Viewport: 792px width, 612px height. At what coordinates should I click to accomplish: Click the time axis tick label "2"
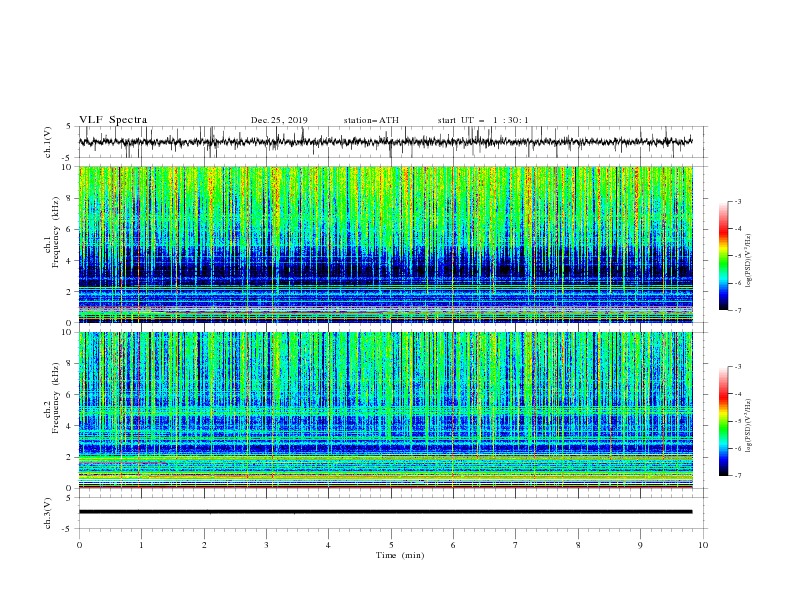(x=204, y=545)
